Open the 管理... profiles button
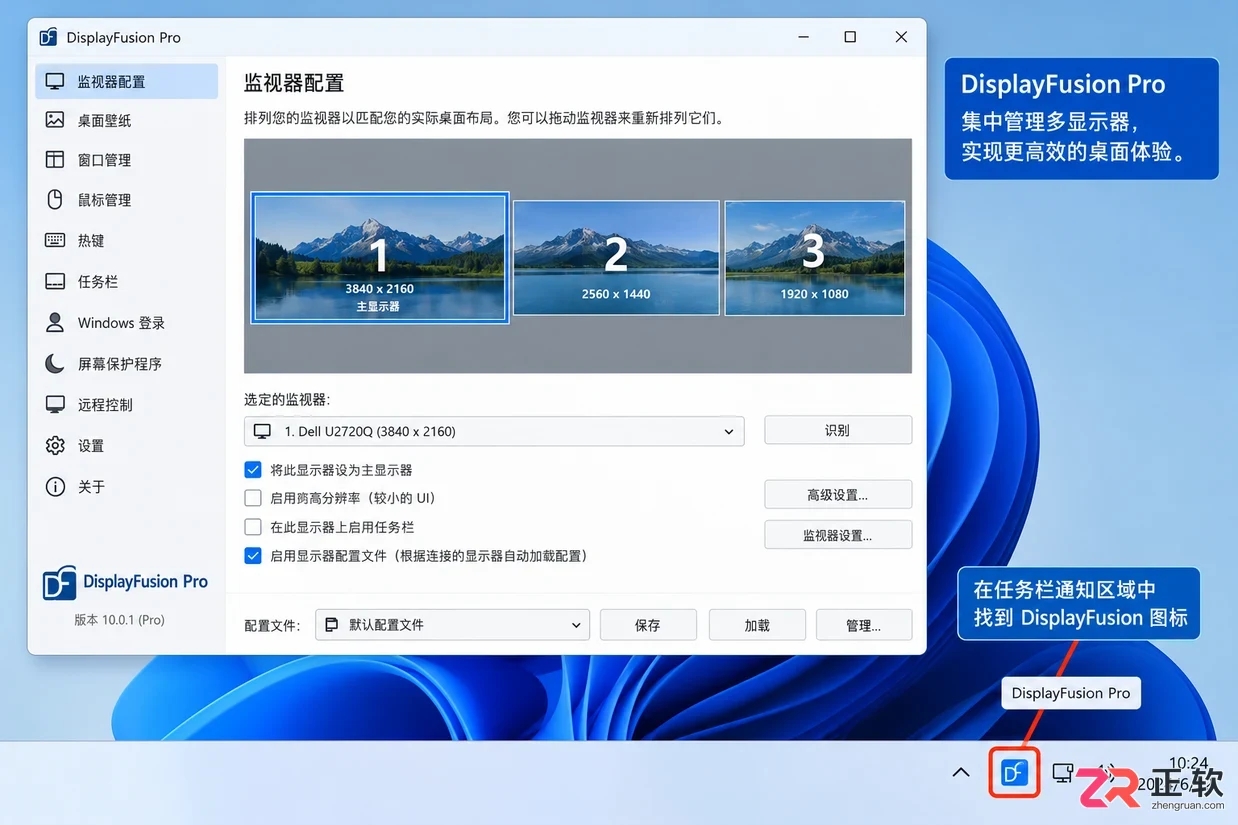The height and width of the screenshot is (825, 1238). point(864,625)
